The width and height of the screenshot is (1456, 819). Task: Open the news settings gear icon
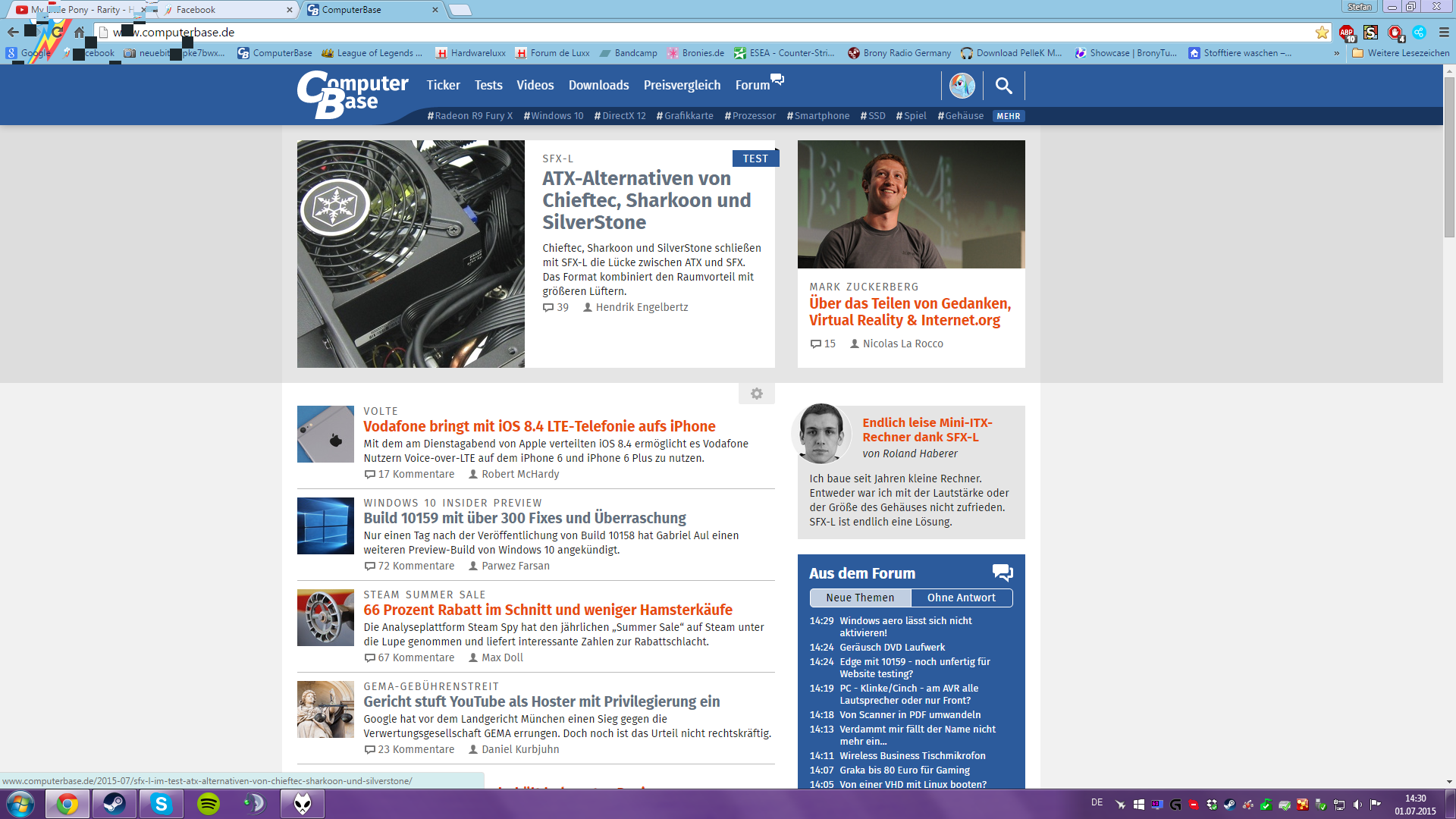point(756,394)
